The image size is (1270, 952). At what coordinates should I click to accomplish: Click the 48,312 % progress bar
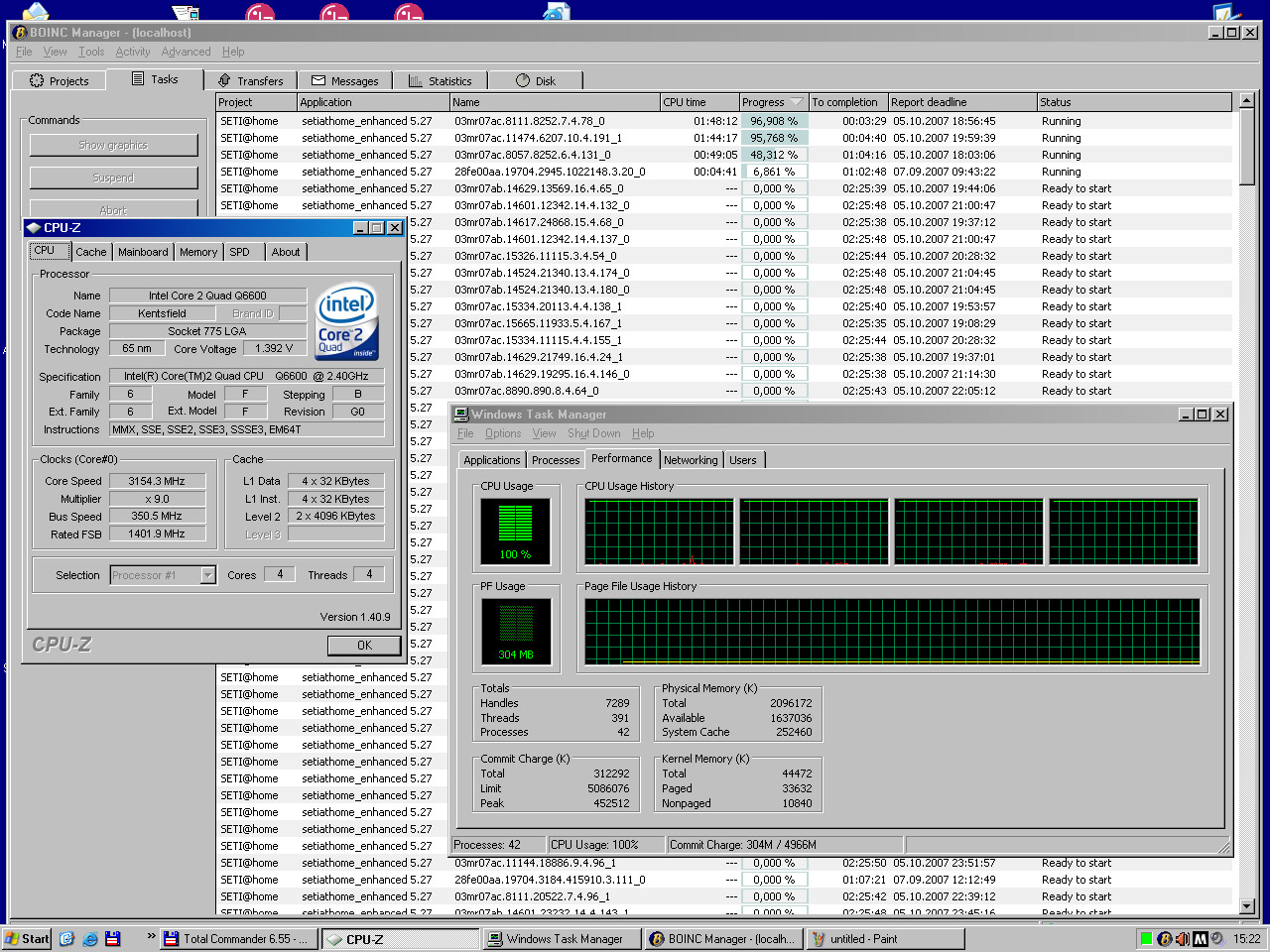tap(774, 155)
